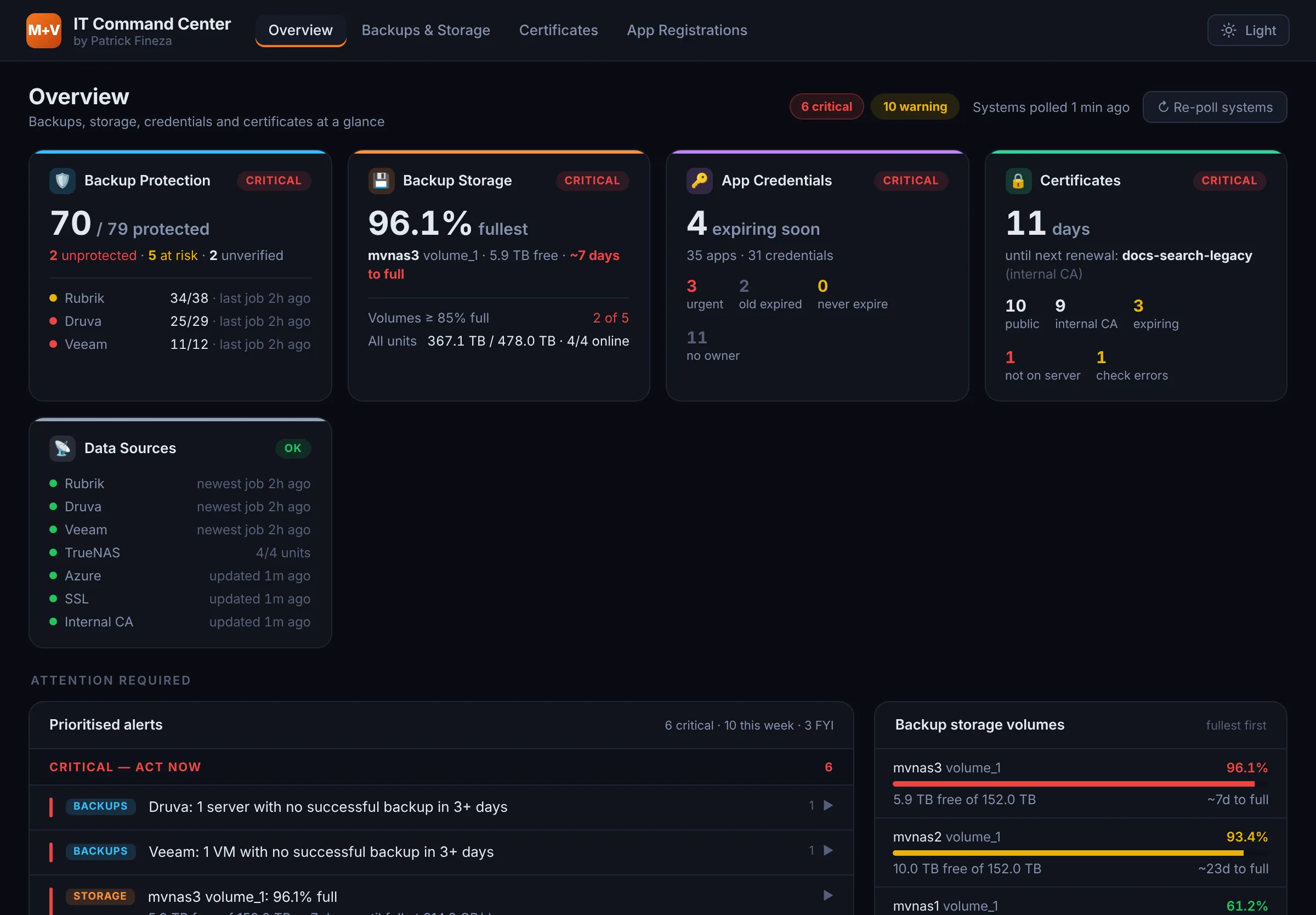Viewport: 1316px width, 915px height.
Task: Click the refresh icon in Re-poll systems
Action: pos(1163,107)
